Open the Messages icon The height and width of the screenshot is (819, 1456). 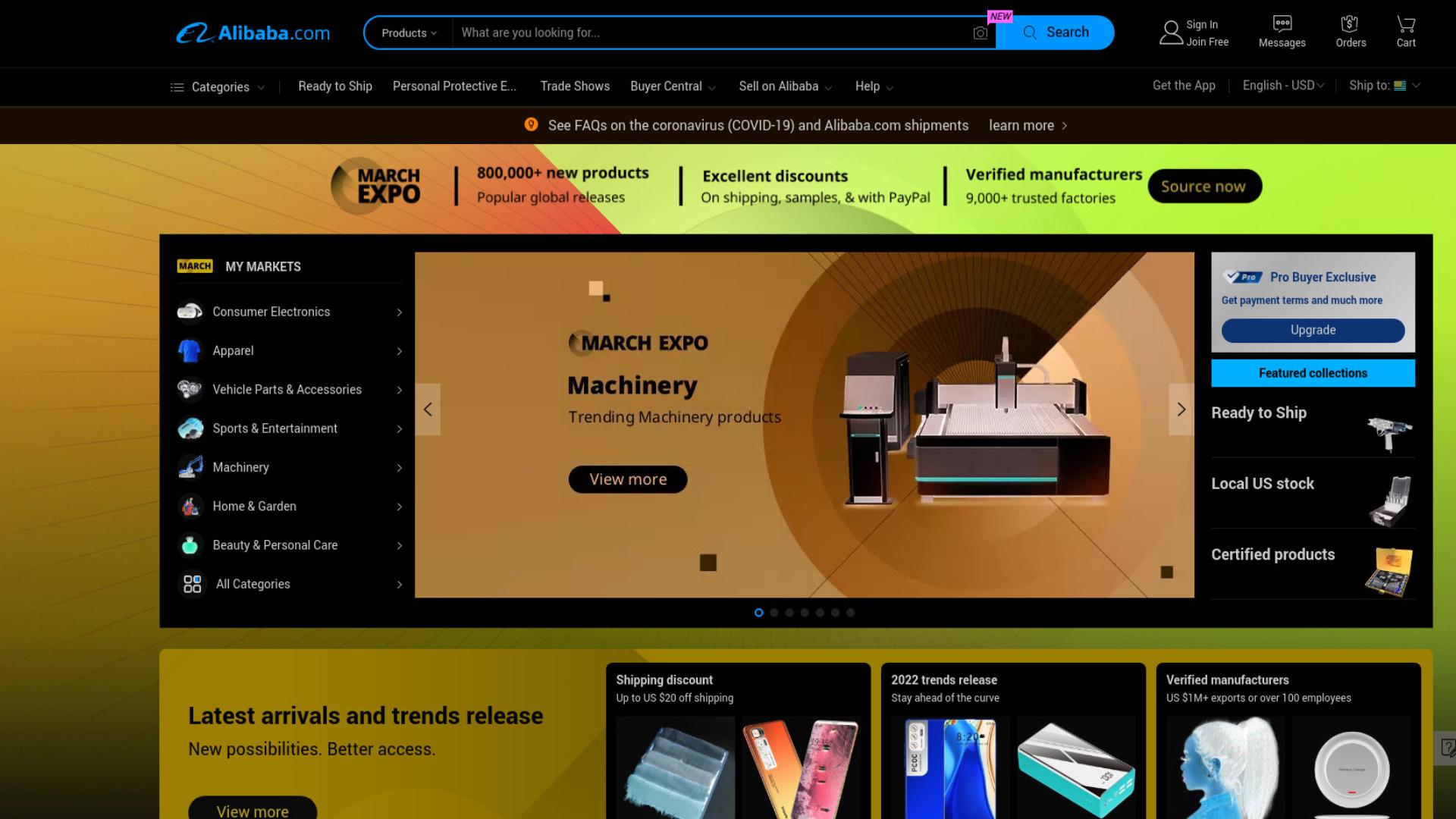pyautogui.click(x=1282, y=24)
